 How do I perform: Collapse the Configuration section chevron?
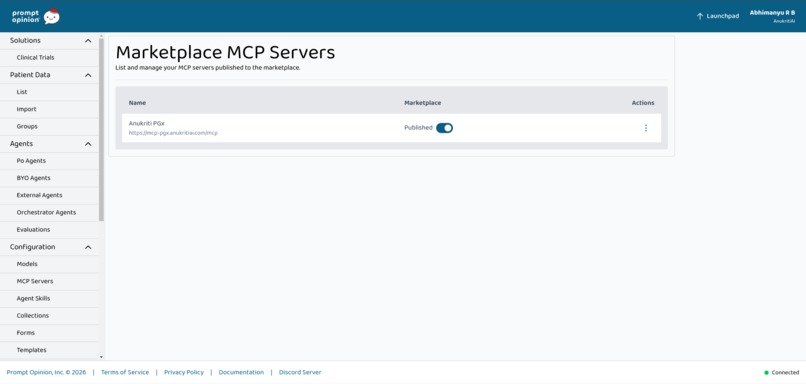pyautogui.click(x=88, y=247)
